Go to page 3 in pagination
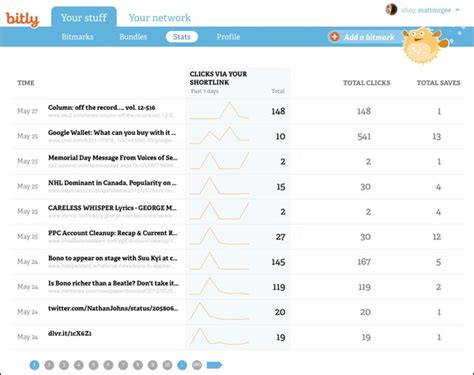The width and height of the screenshot is (474, 375). pos(64,365)
